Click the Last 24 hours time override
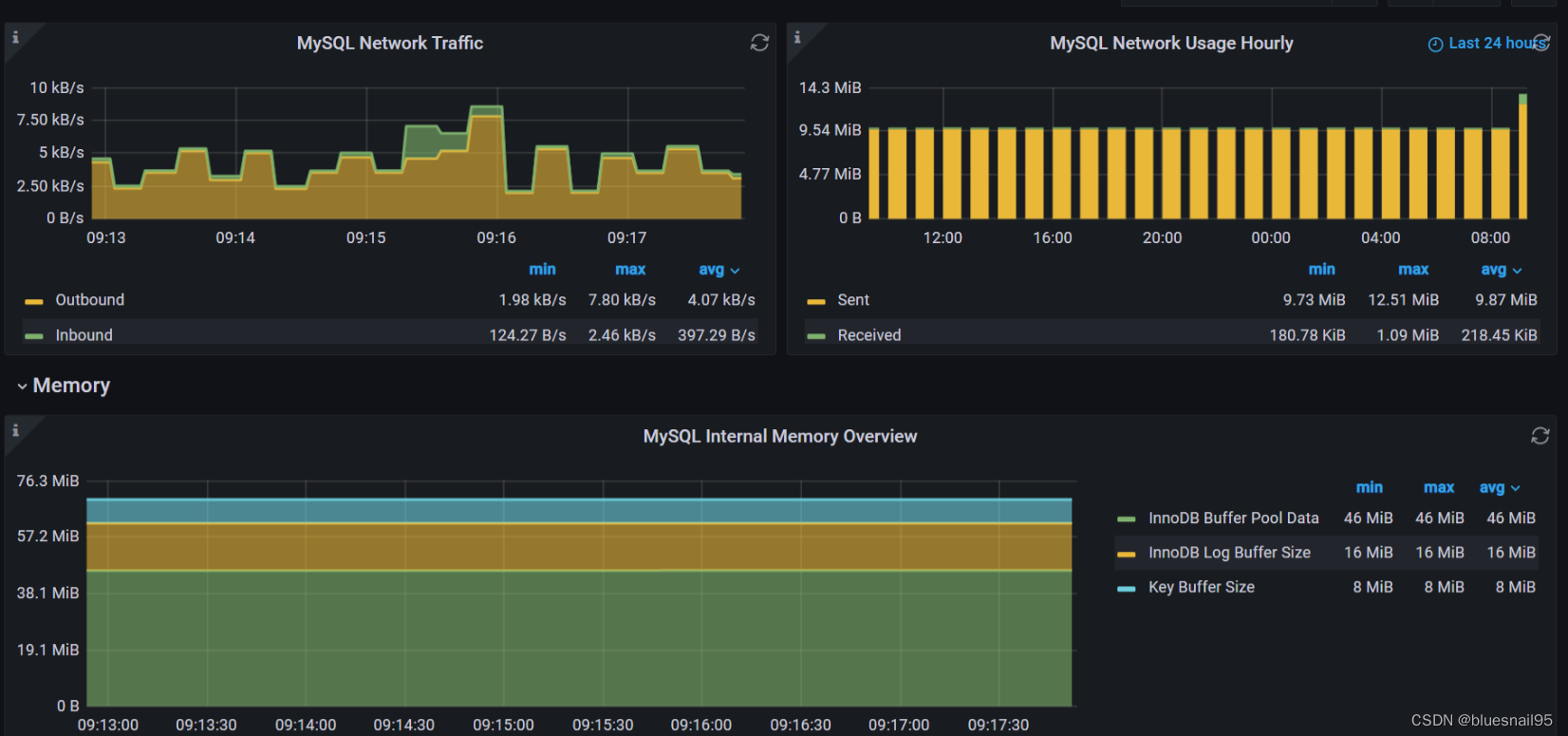The width and height of the screenshot is (1568, 736). point(1488,44)
